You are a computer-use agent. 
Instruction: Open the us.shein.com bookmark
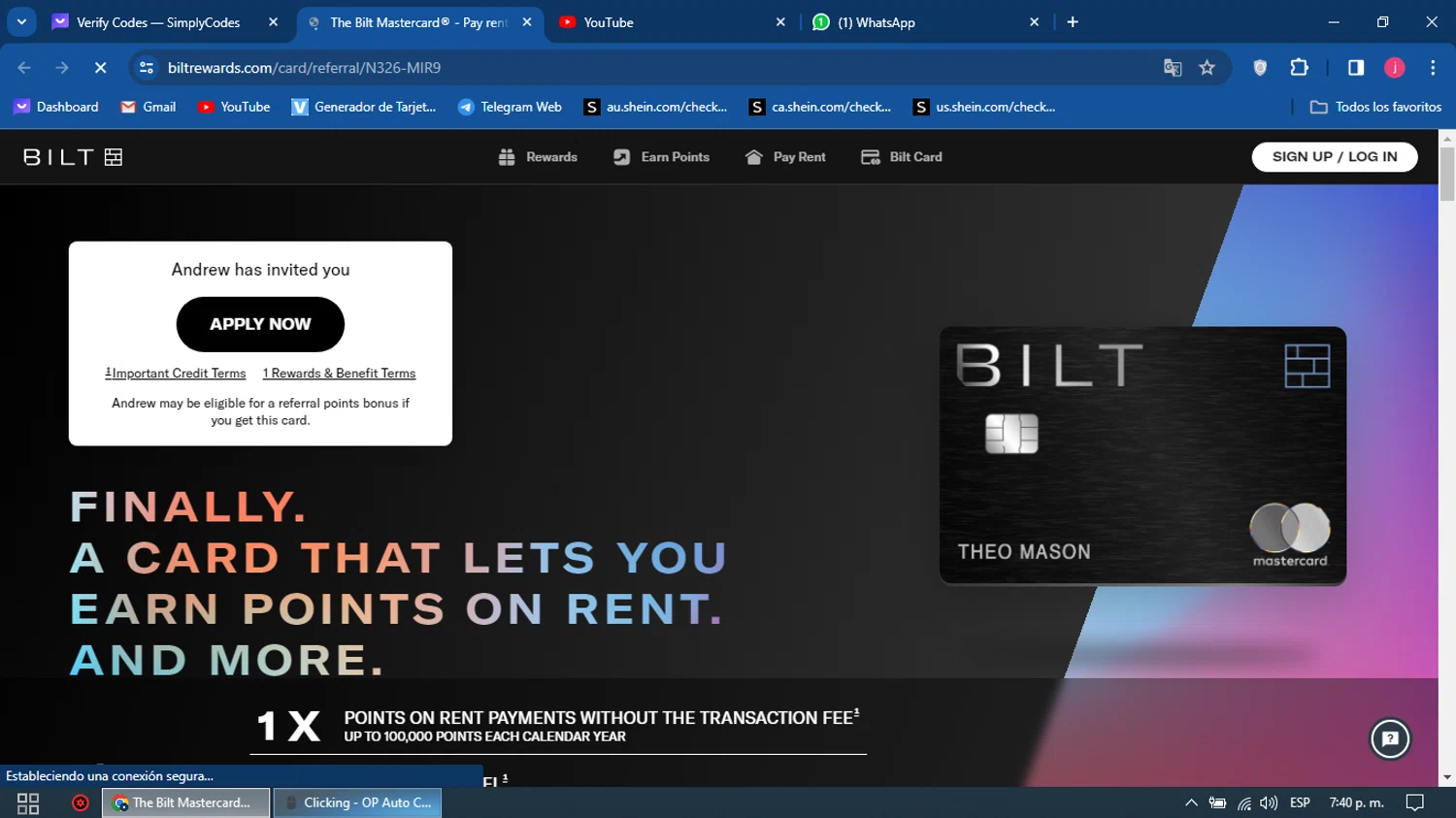click(x=984, y=107)
